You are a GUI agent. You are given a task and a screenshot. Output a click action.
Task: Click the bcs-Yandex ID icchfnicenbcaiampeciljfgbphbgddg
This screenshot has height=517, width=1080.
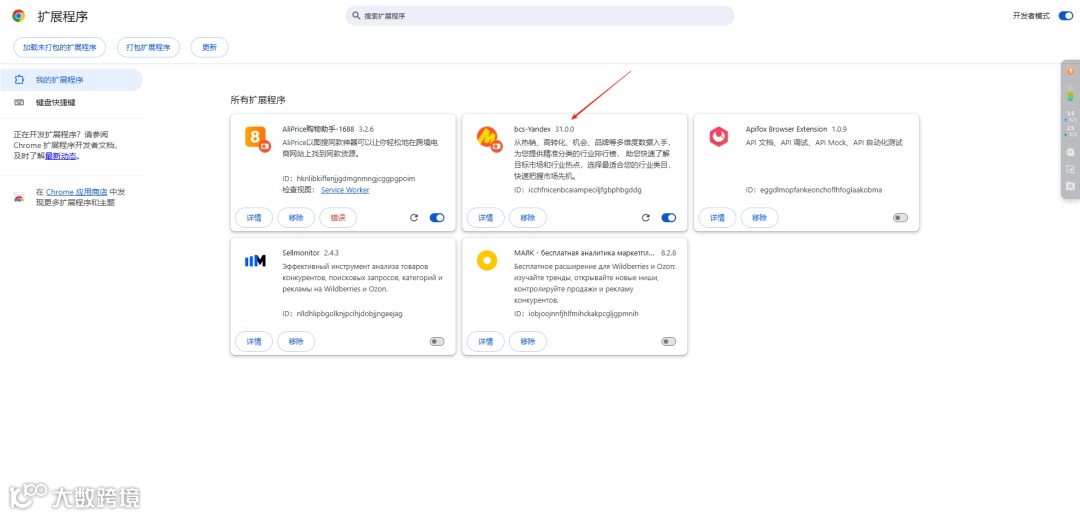coord(585,189)
